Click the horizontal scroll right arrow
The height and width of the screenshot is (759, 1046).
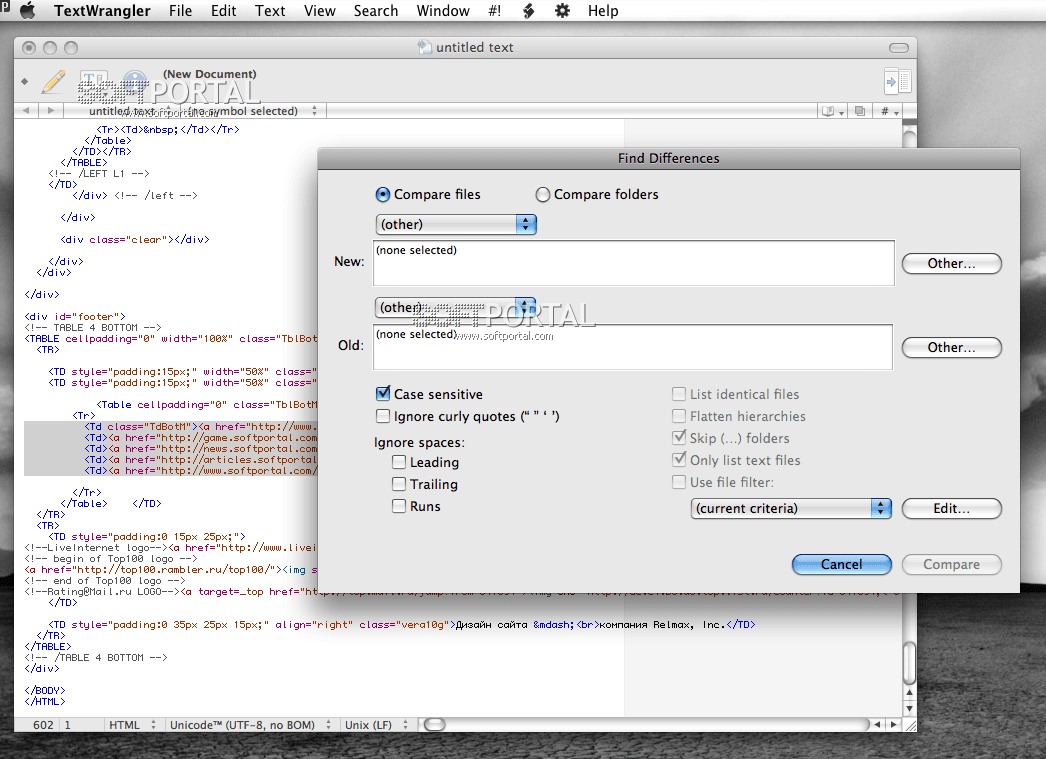coord(893,724)
